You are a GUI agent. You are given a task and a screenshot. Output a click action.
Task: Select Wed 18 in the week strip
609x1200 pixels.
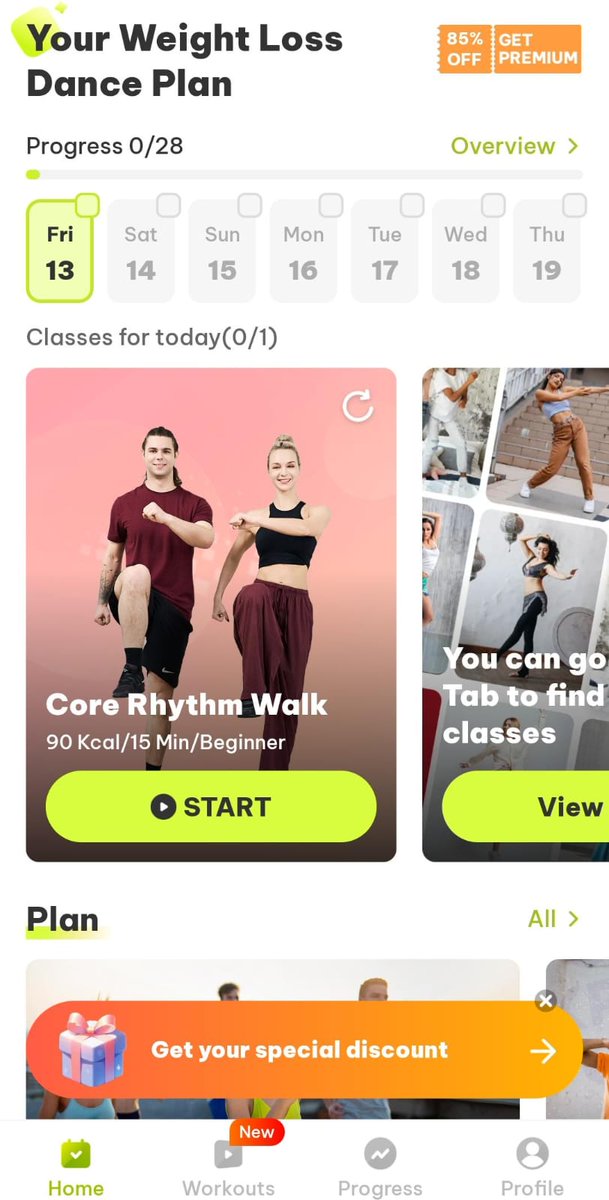click(465, 251)
